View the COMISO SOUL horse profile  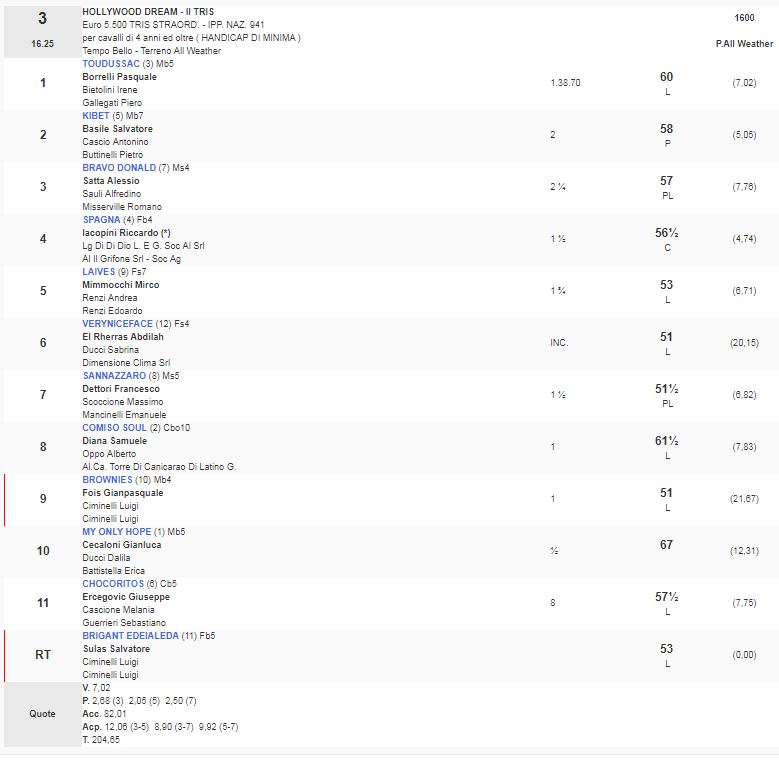pyautogui.click(x=115, y=428)
